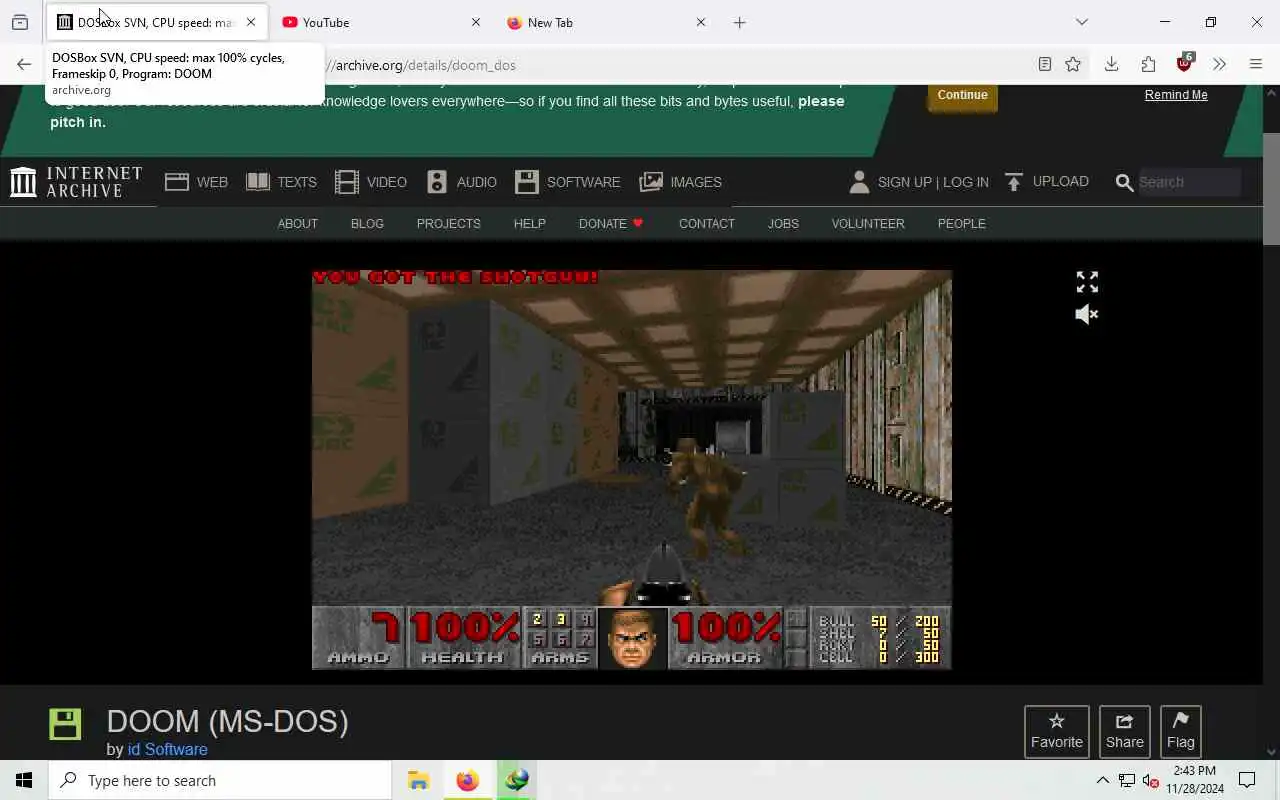Open the IMAGES media section

(680, 182)
